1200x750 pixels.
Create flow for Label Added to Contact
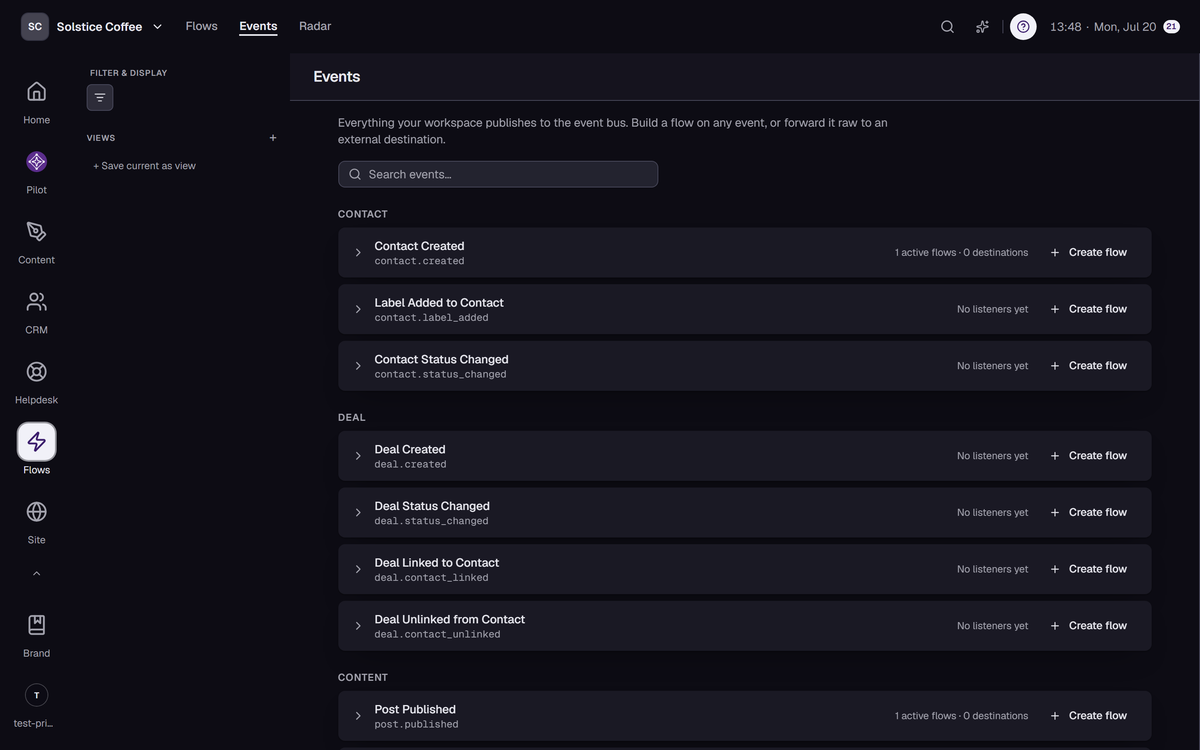pos(1089,309)
